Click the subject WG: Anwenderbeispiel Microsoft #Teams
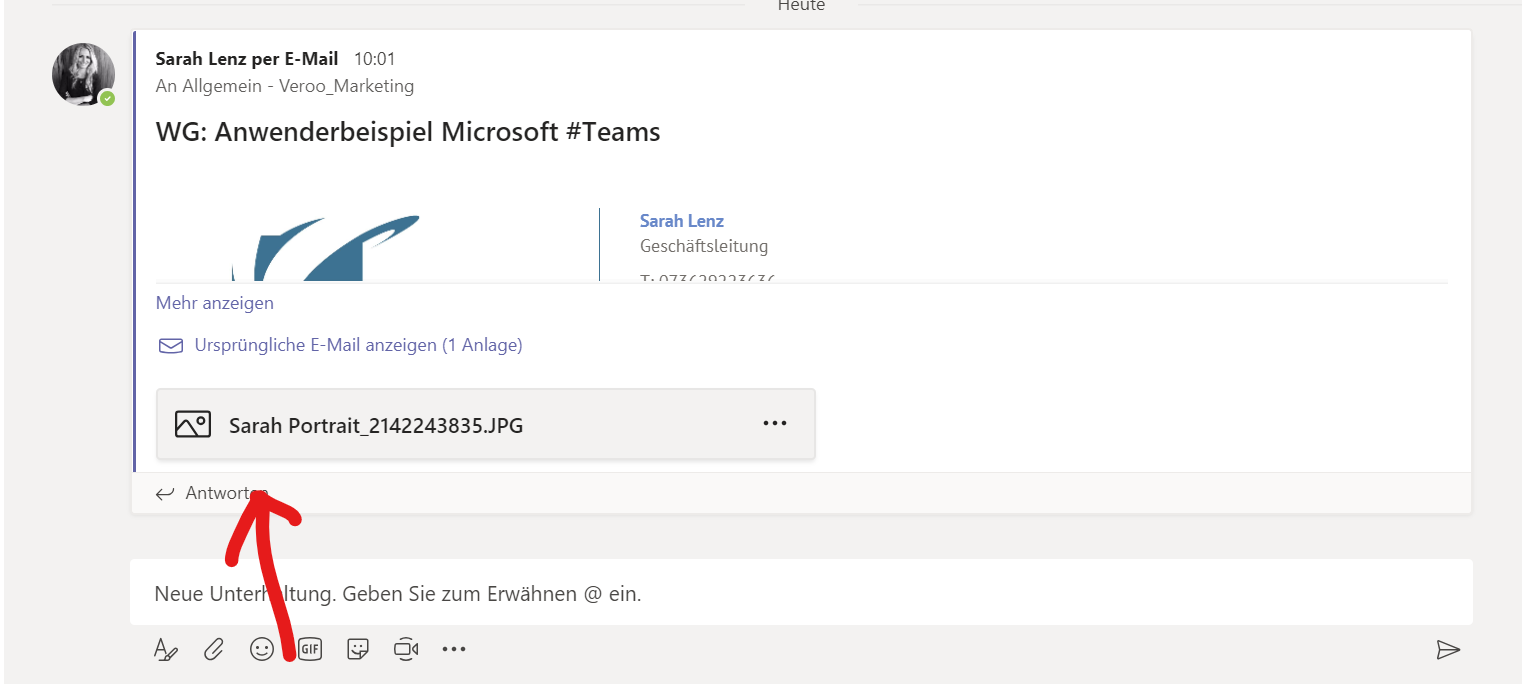 pyautogui.click(x=408, y=132)
